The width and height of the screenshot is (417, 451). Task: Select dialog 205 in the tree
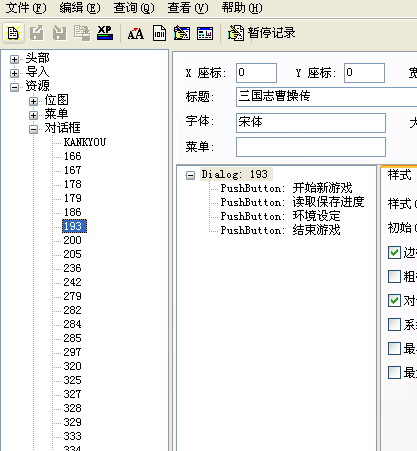[x=72, y=254]
